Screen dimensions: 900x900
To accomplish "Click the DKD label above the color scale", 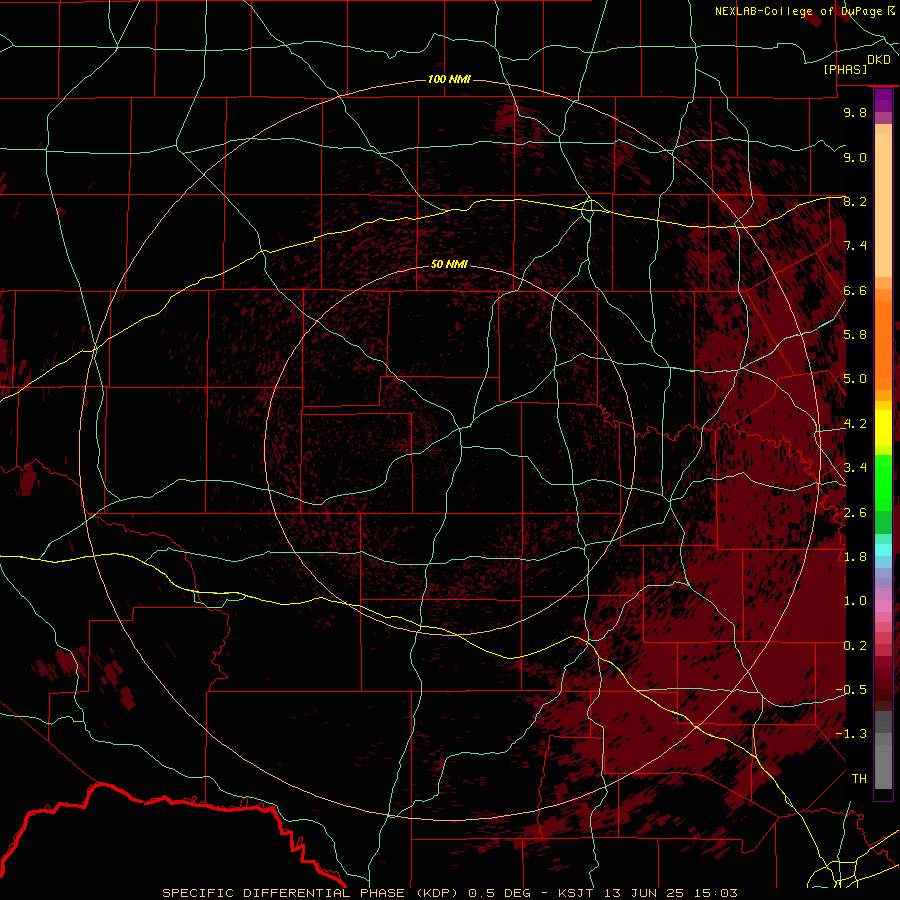I will [x=879, y=60].
